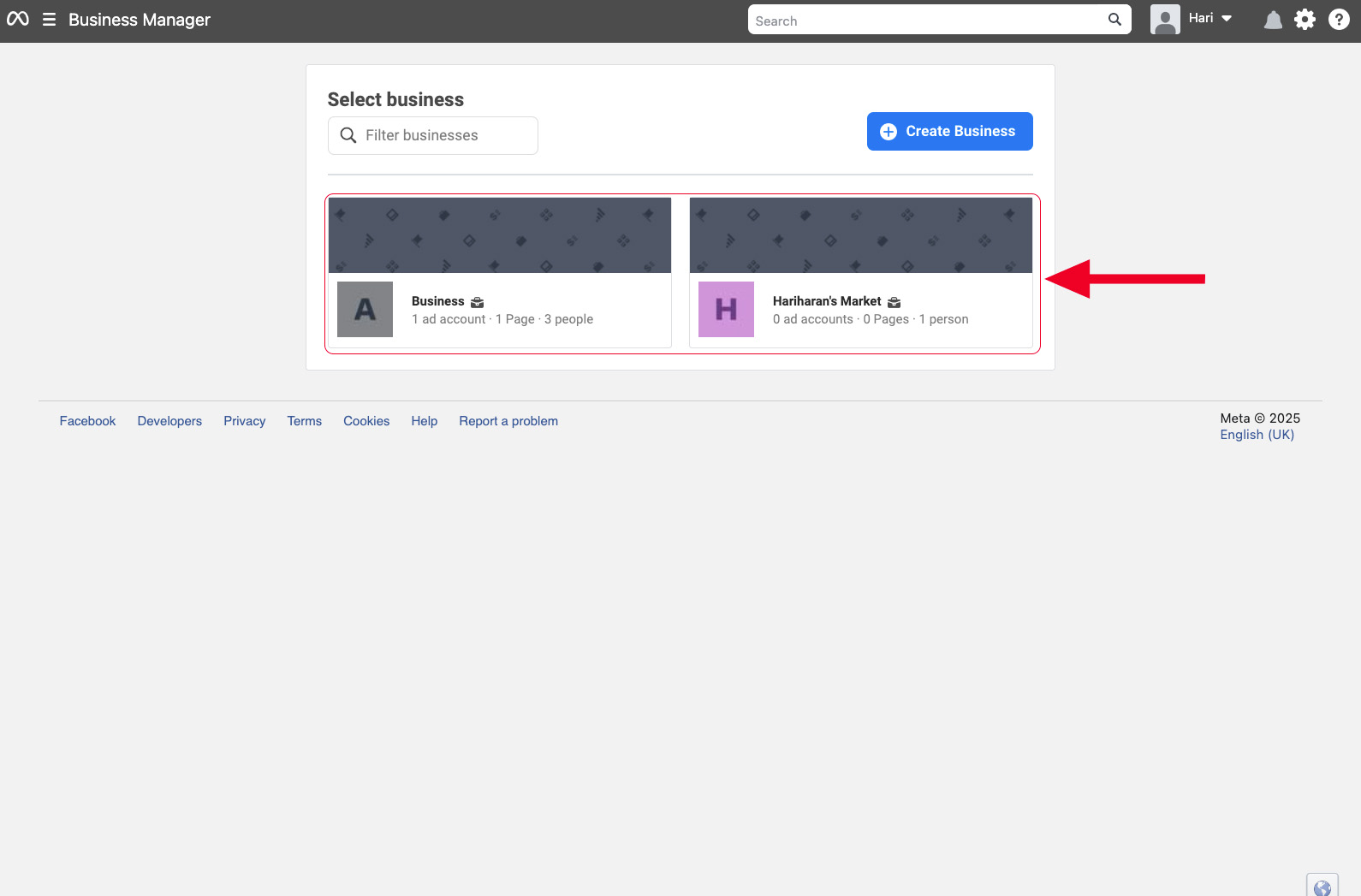
Task: Open the settings gear icon
Action: pos(1305,20)
